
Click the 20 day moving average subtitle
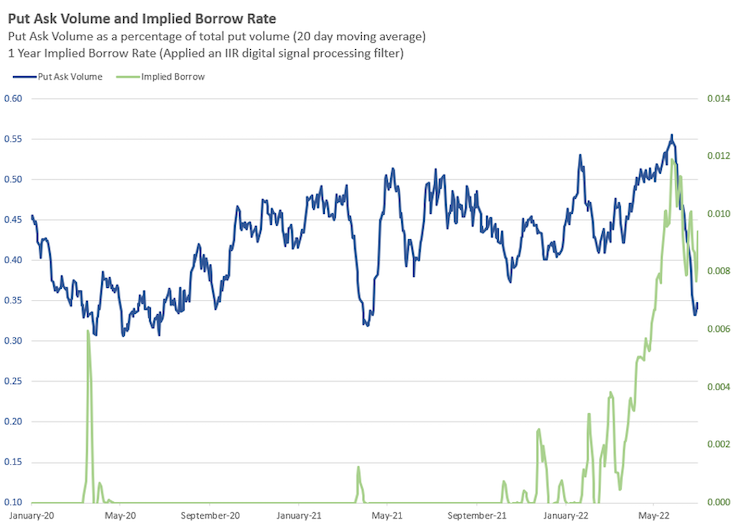[x=216, y=36]
